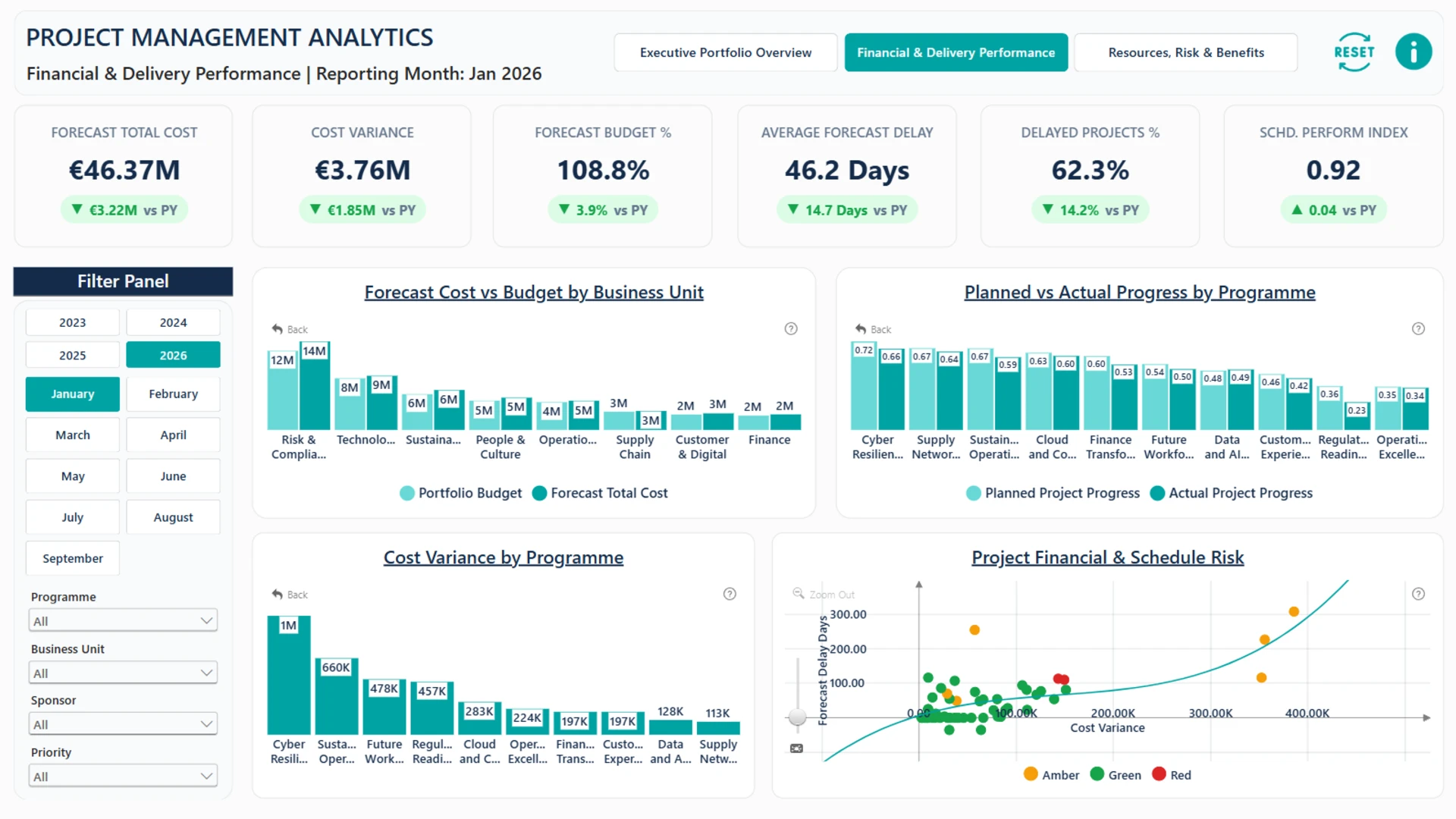
Task: Select year 2024 in filter panel
Action: click(173, 322)
